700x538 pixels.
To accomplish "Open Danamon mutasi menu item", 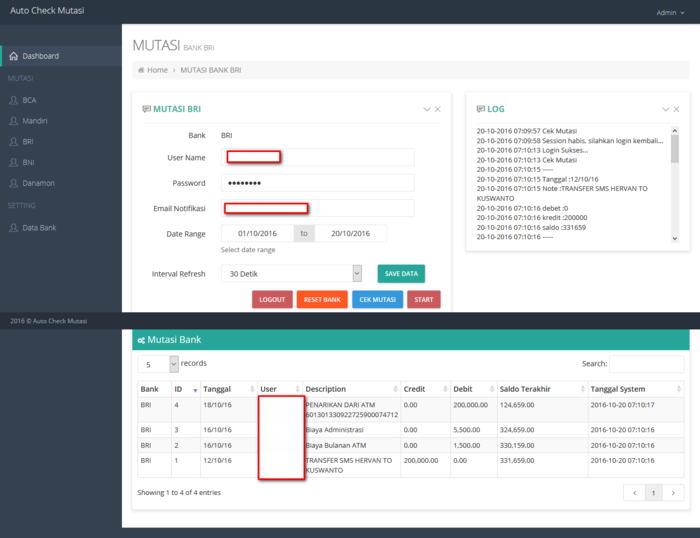I will click(38, 183).
